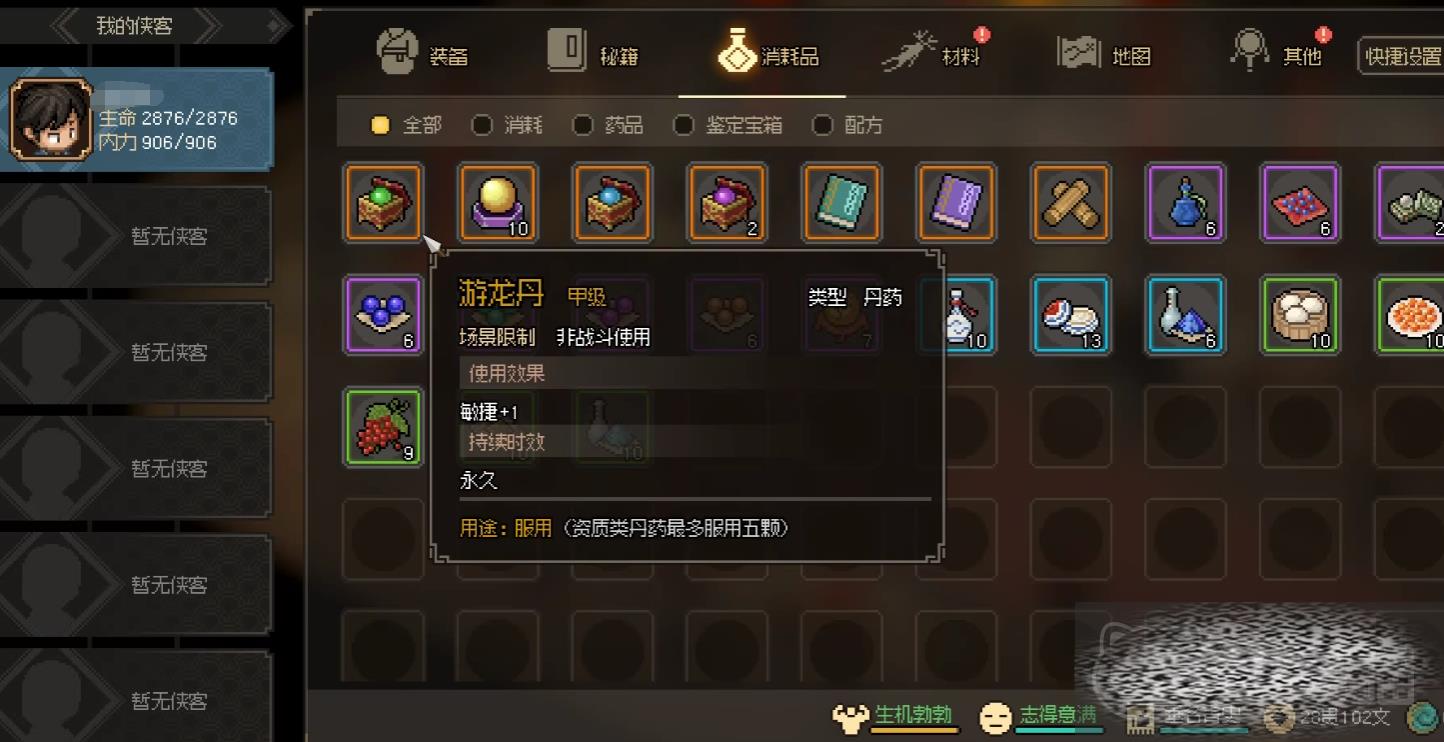Pick the bamboo scroll item
The image size is (1444, 742).
point(1071,203)
